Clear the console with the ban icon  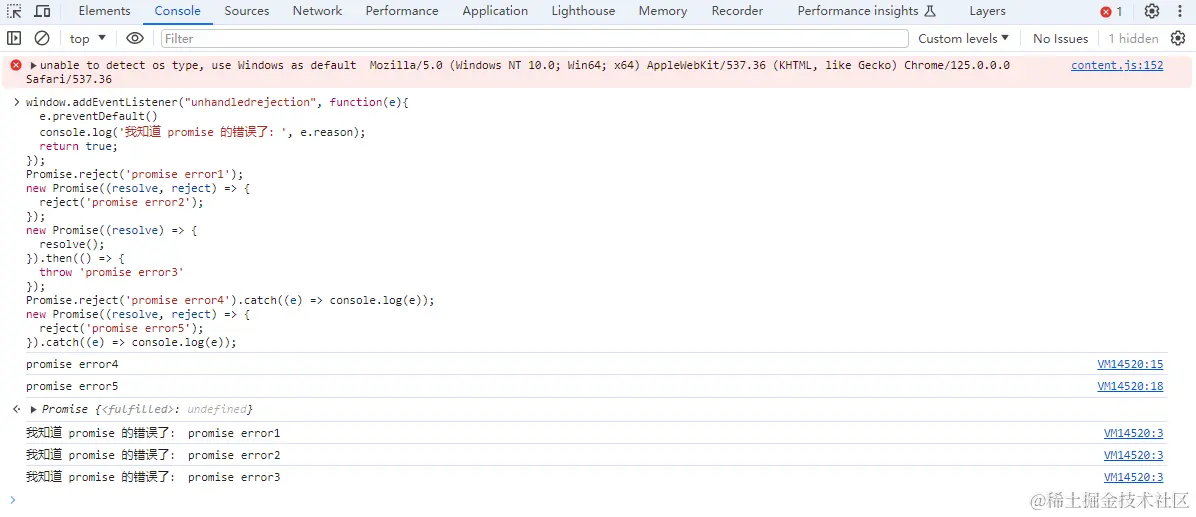pos(43,38)
